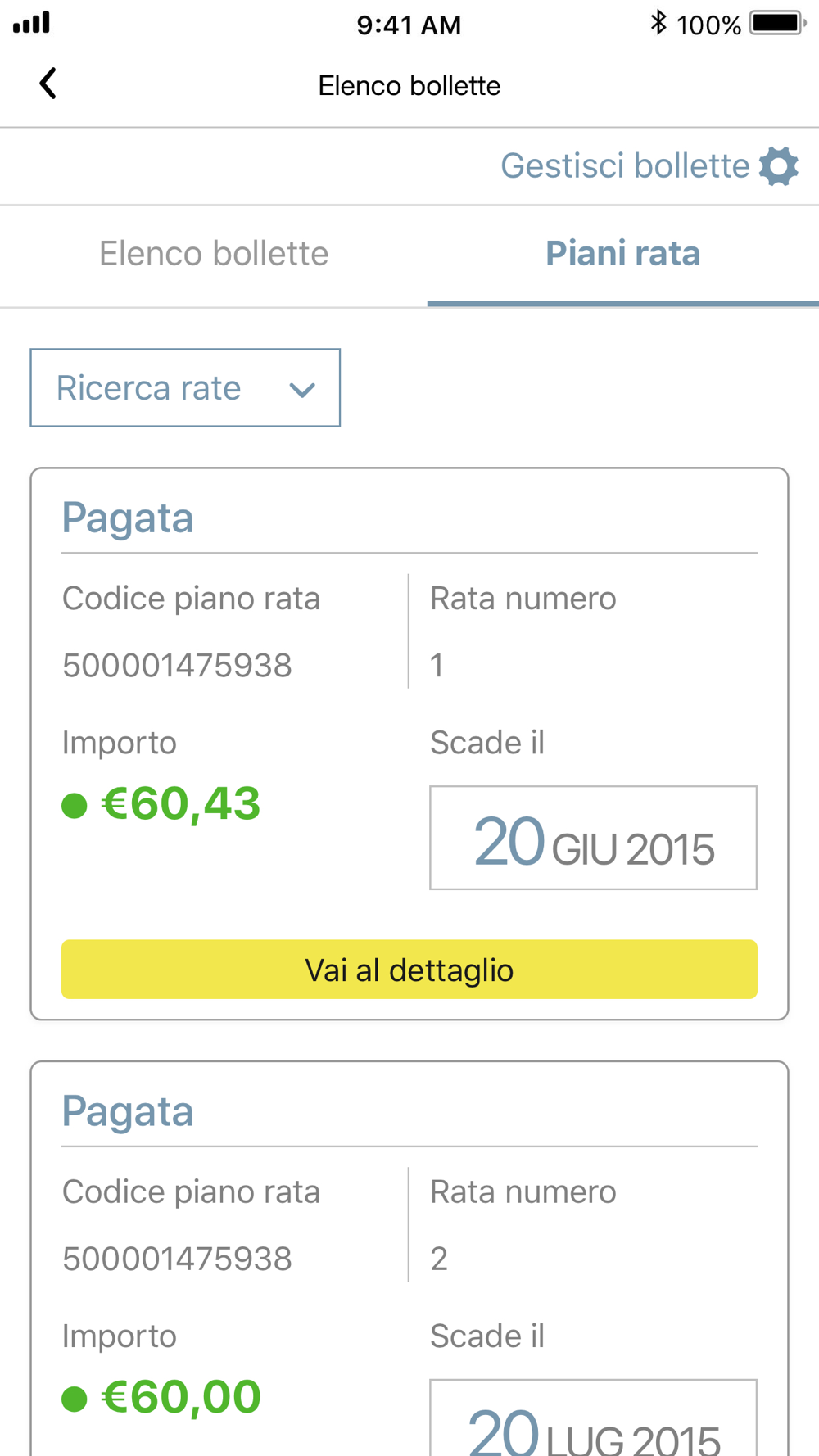Tap the back arrow icon
Viewport: 819px width, 1456px height.
coord(48,84)
